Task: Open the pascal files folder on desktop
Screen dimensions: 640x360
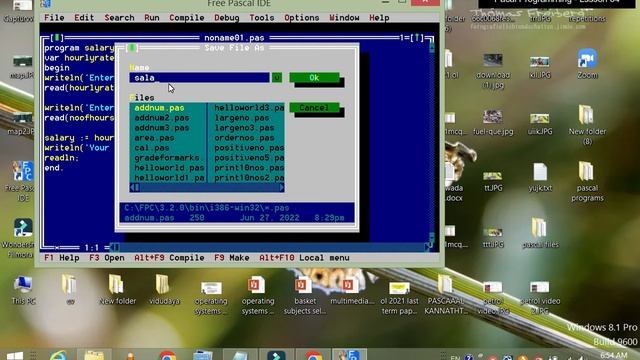Action: [x=540, y=233]
